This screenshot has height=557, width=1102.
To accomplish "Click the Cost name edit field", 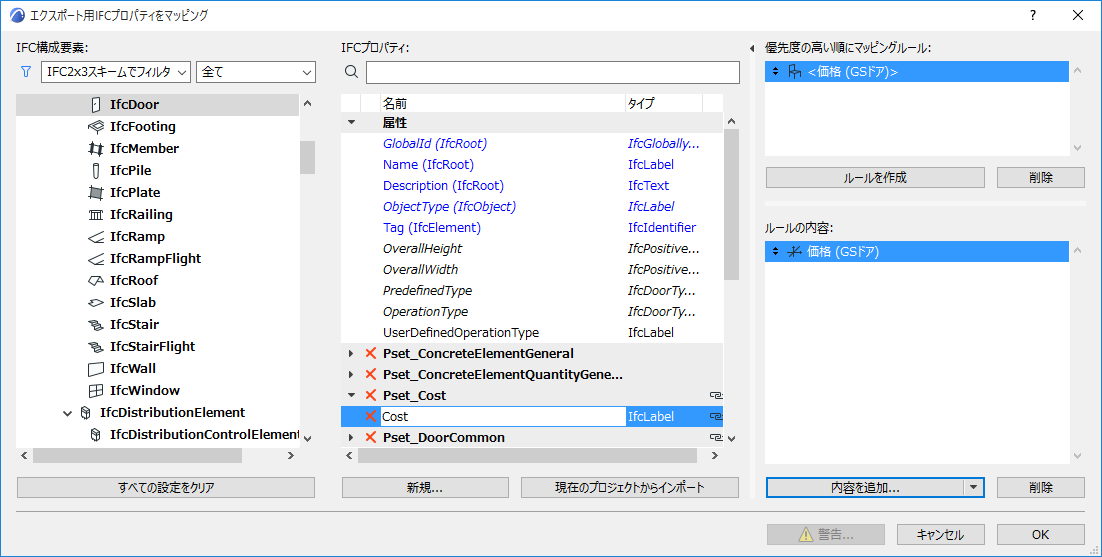I will (503, 417).
